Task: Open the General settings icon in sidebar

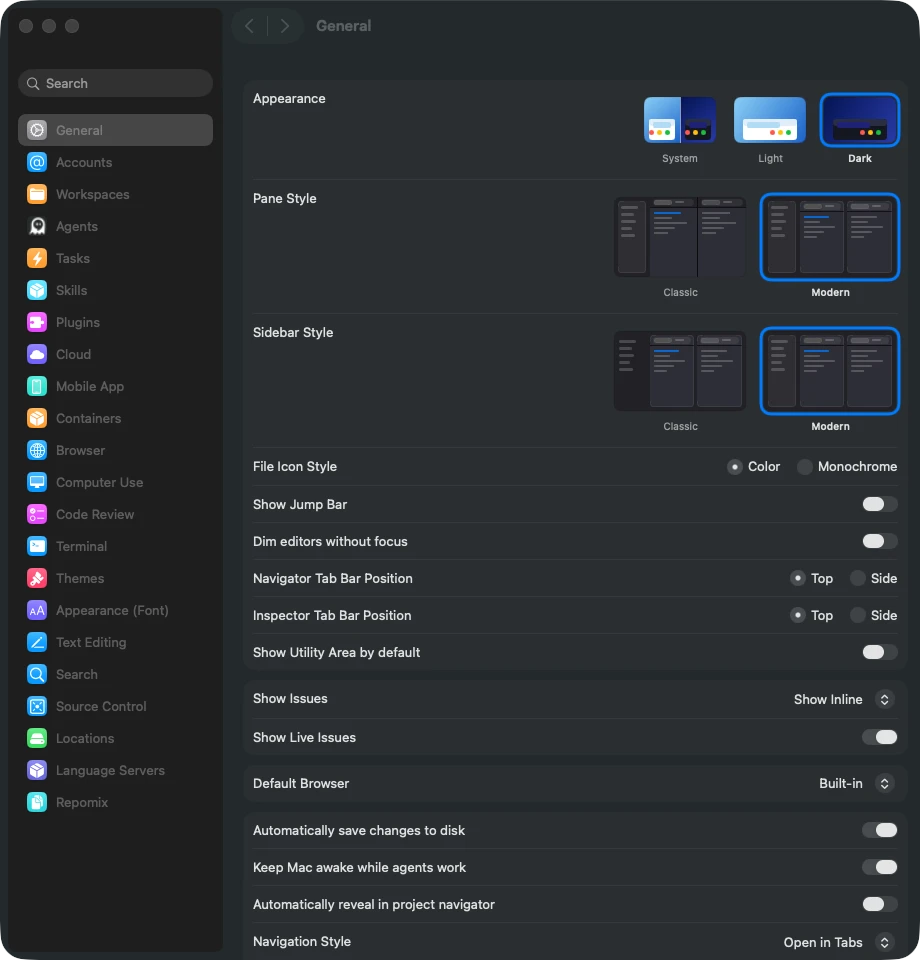Action: pos(37,130)
